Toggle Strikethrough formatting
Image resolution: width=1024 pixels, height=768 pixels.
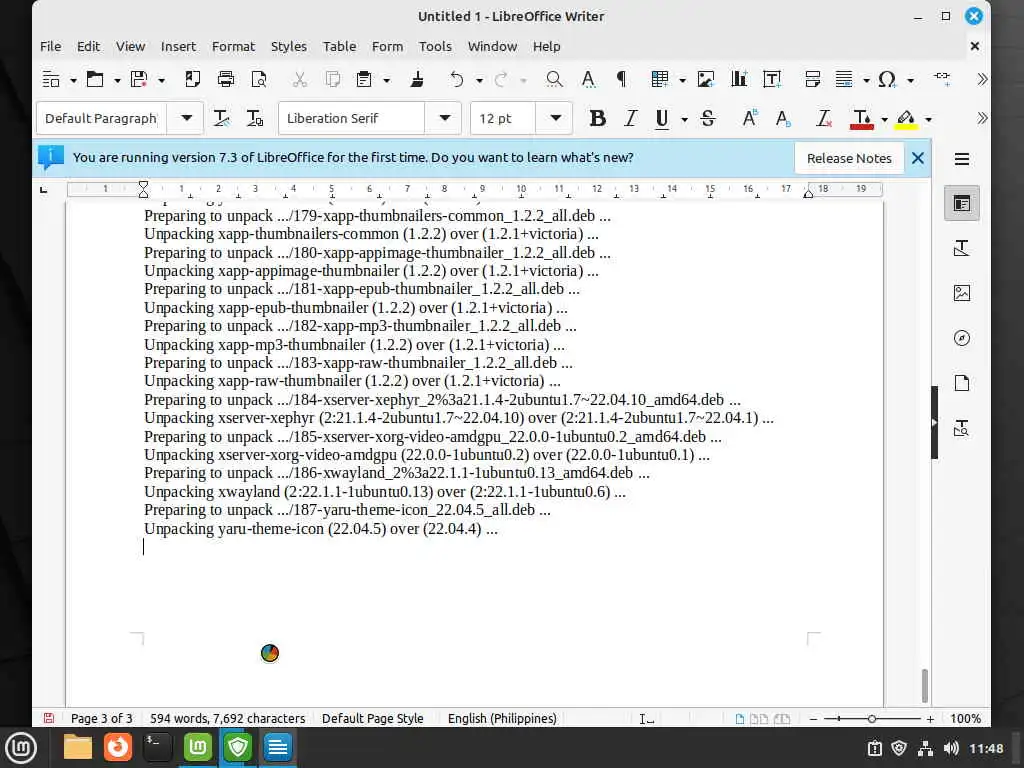click(x=708, y=118)
